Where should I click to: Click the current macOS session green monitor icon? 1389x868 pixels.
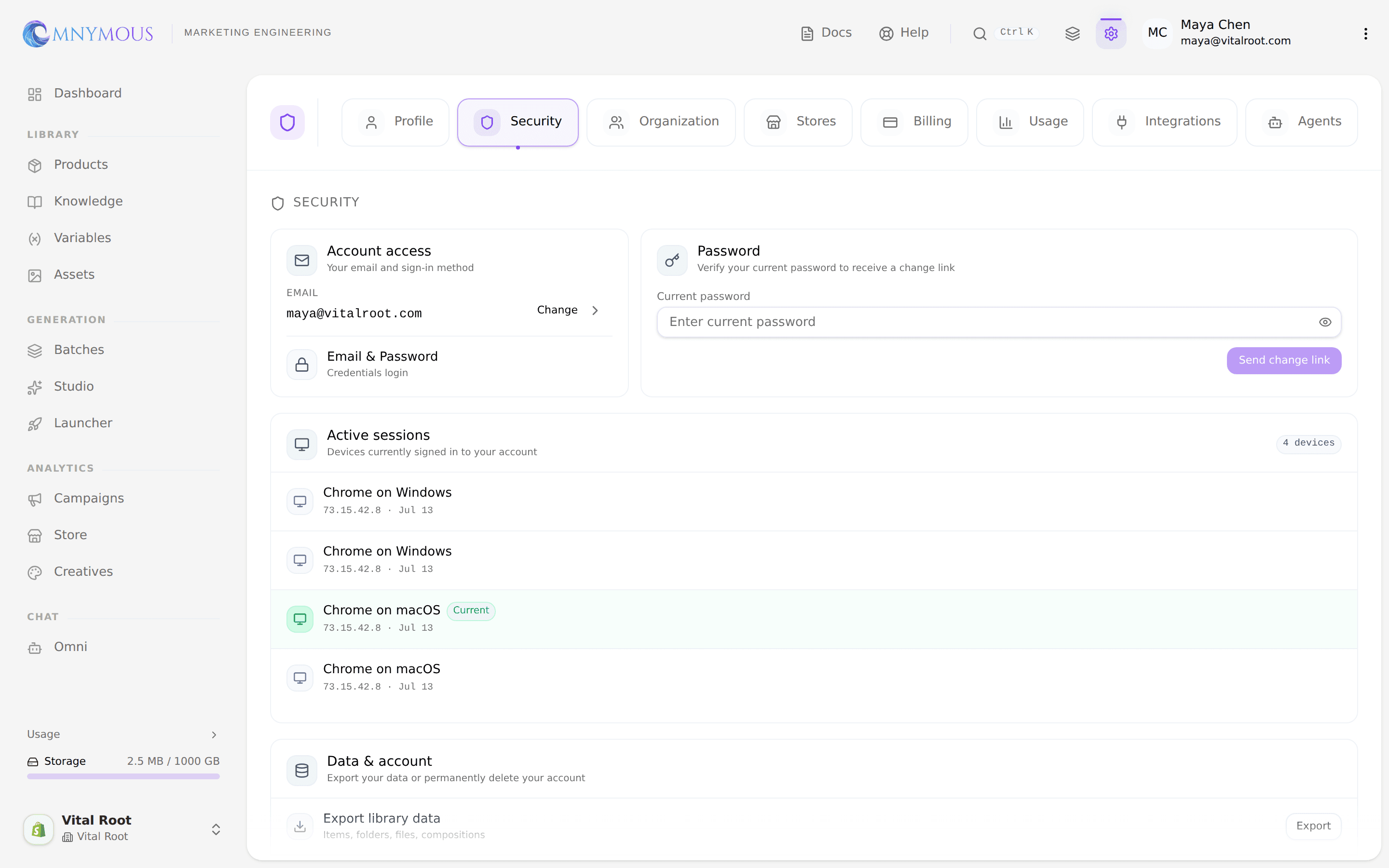coord(300,619)
